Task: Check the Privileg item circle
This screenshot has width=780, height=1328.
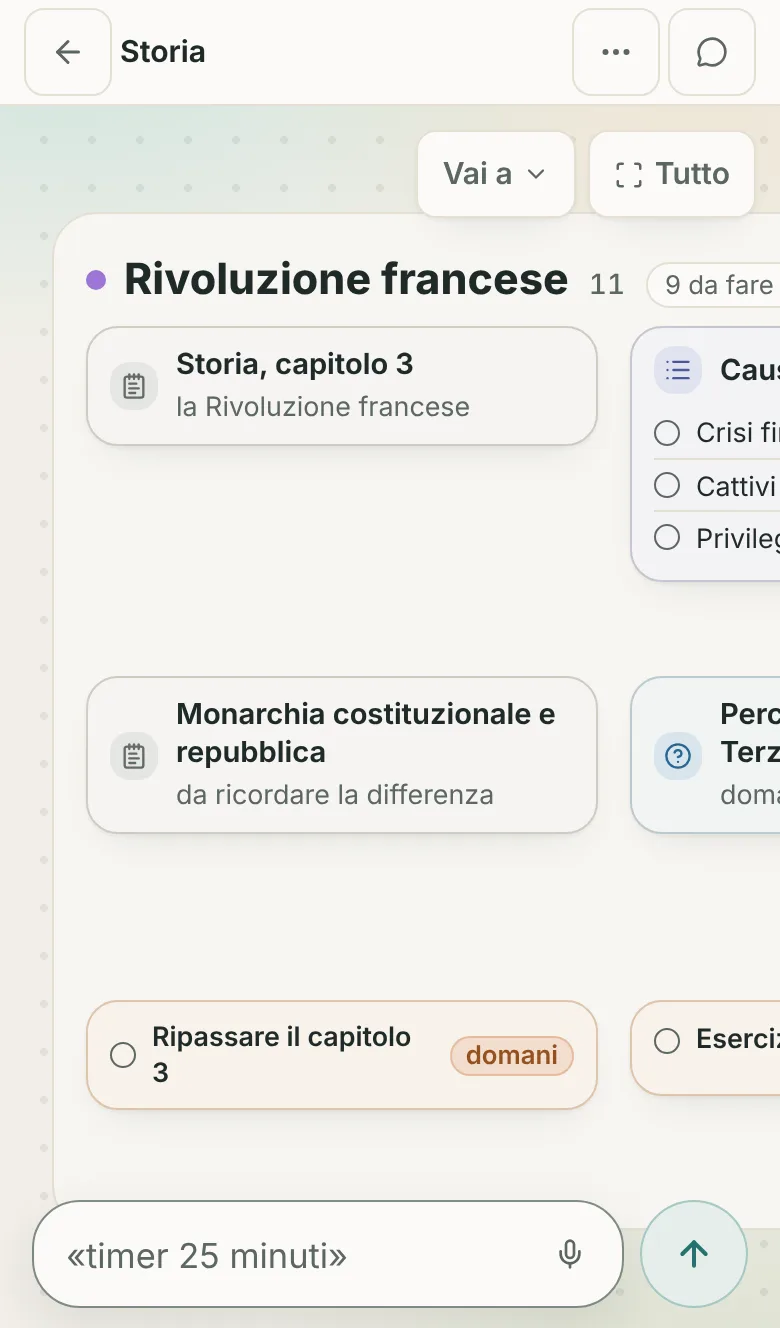Action: point(667,537)
